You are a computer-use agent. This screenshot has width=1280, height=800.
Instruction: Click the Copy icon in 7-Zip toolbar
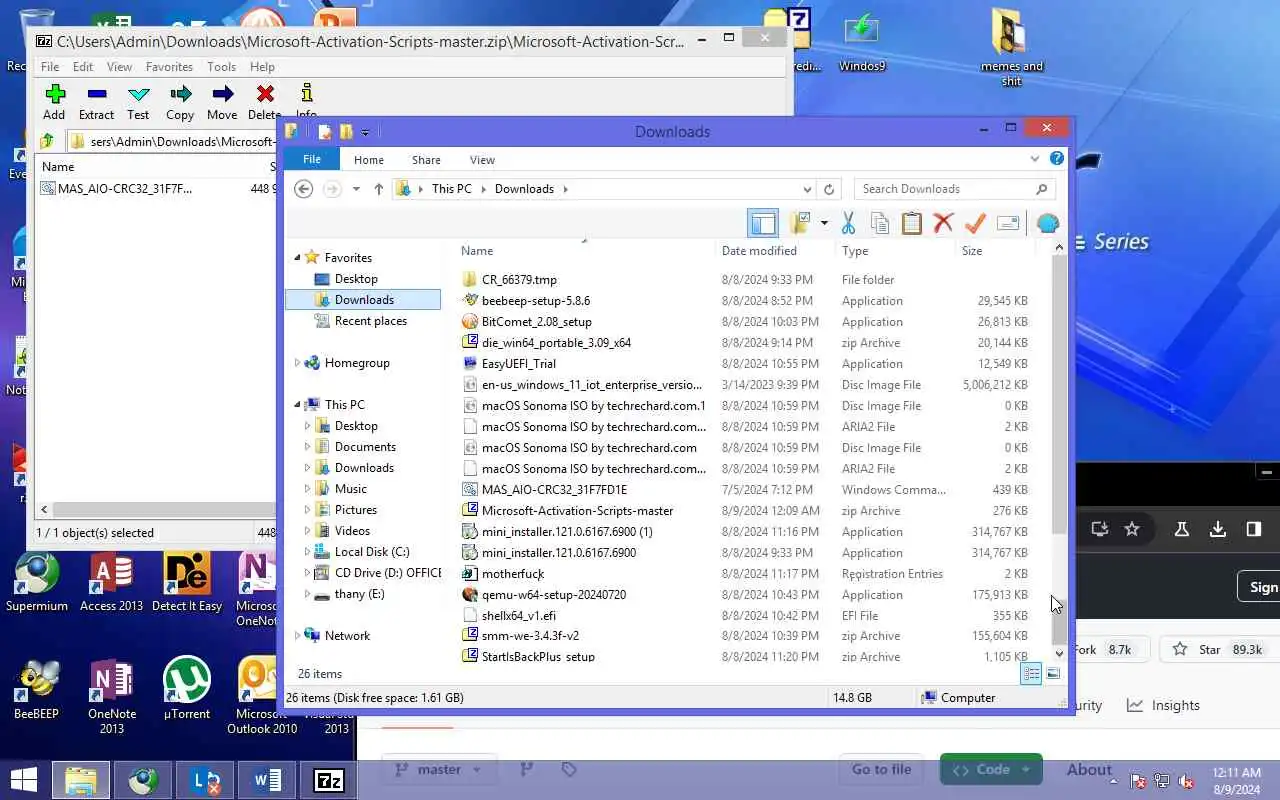(x=180, y=95)
